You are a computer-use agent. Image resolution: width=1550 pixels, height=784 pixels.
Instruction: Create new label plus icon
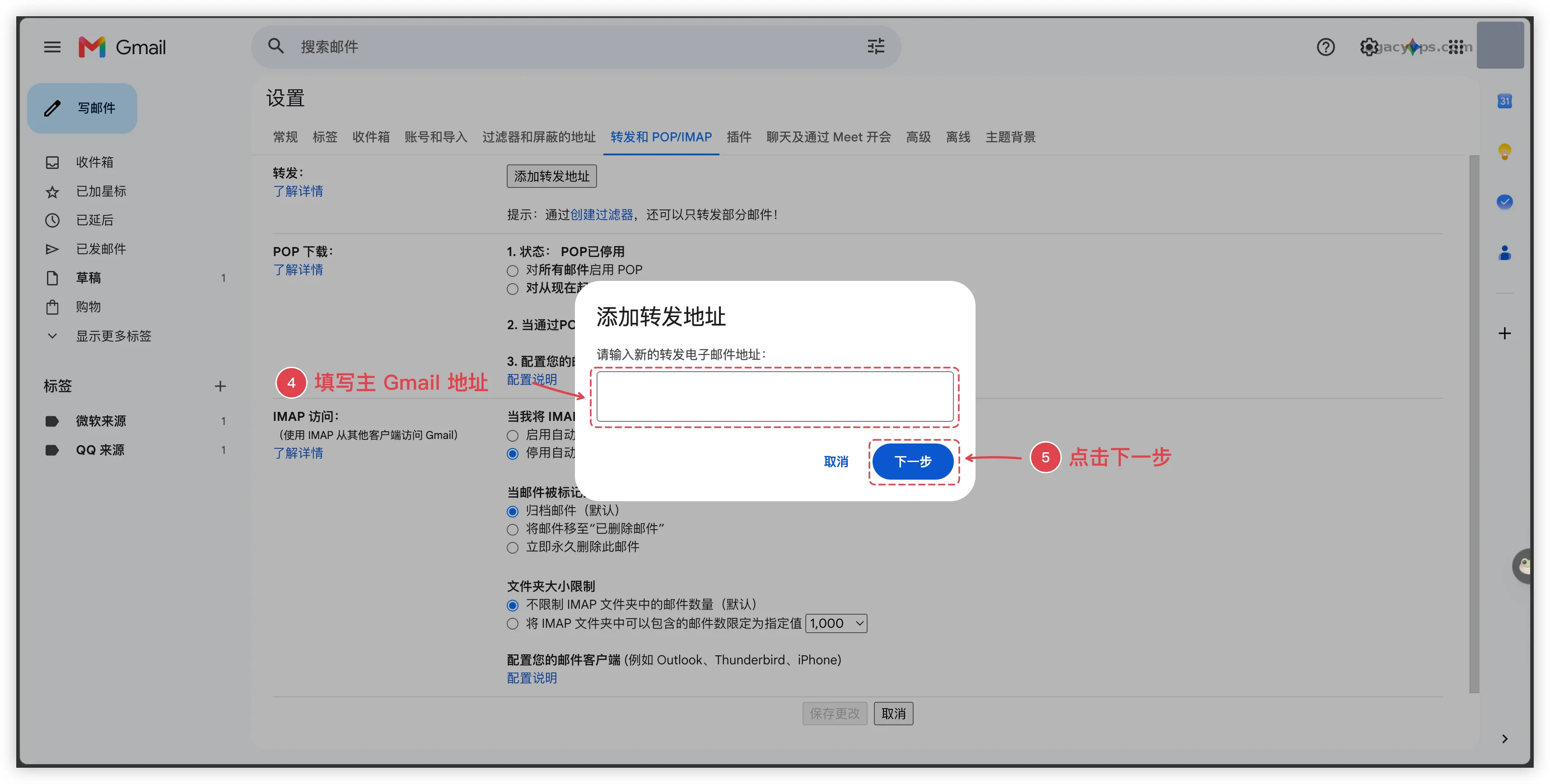tap(220, 386)
